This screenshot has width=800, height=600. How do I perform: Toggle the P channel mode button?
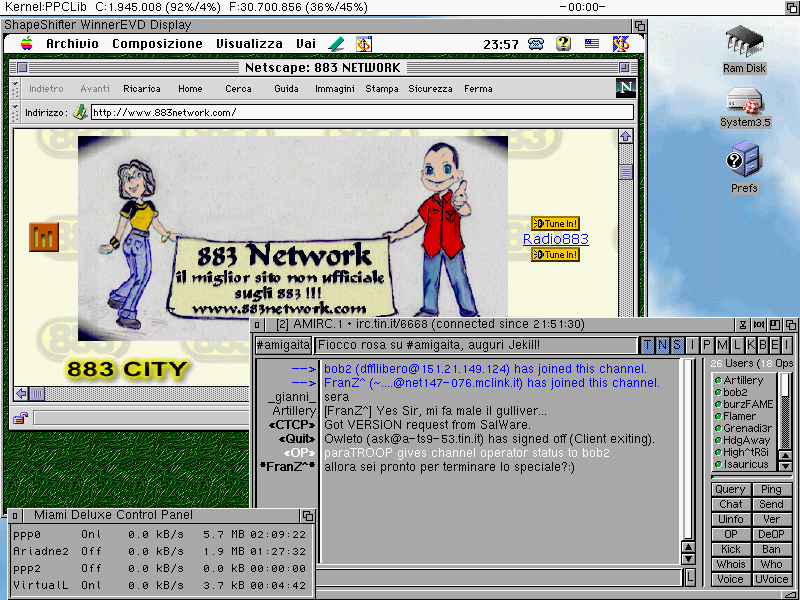coord(707,345)
